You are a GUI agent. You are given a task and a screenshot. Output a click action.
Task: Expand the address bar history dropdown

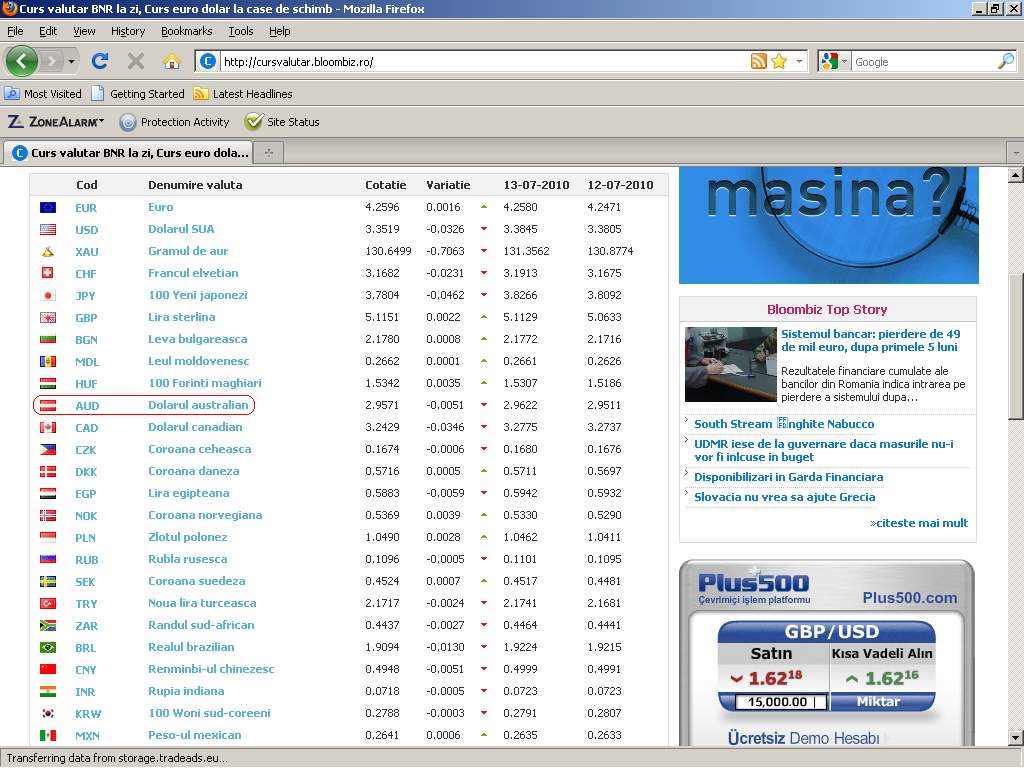coord(799,62)
